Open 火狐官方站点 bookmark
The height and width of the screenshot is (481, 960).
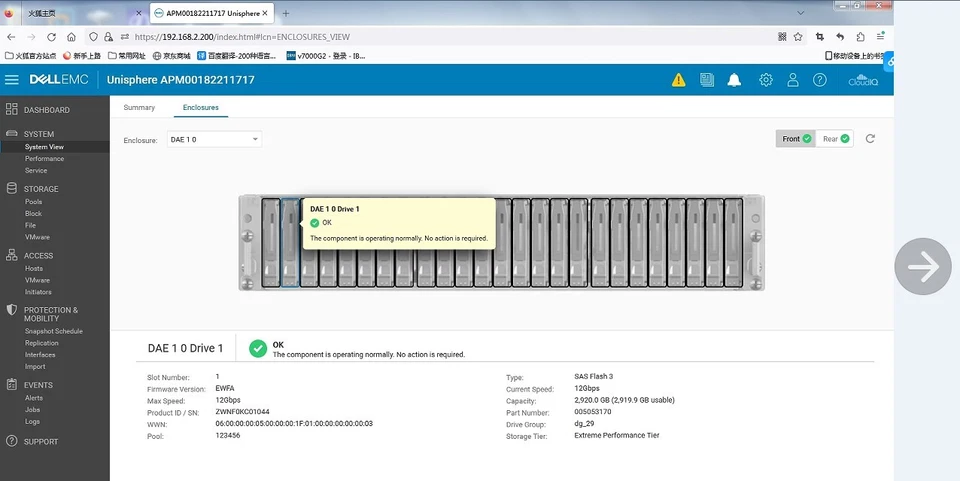click(31, 56)
